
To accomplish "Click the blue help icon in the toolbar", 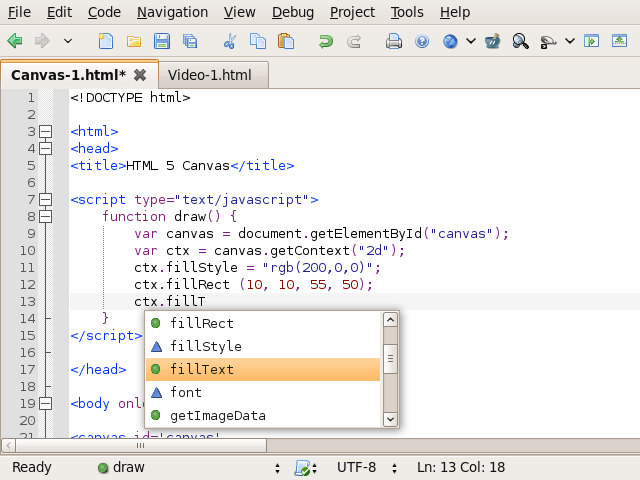I will coord(422,41).
